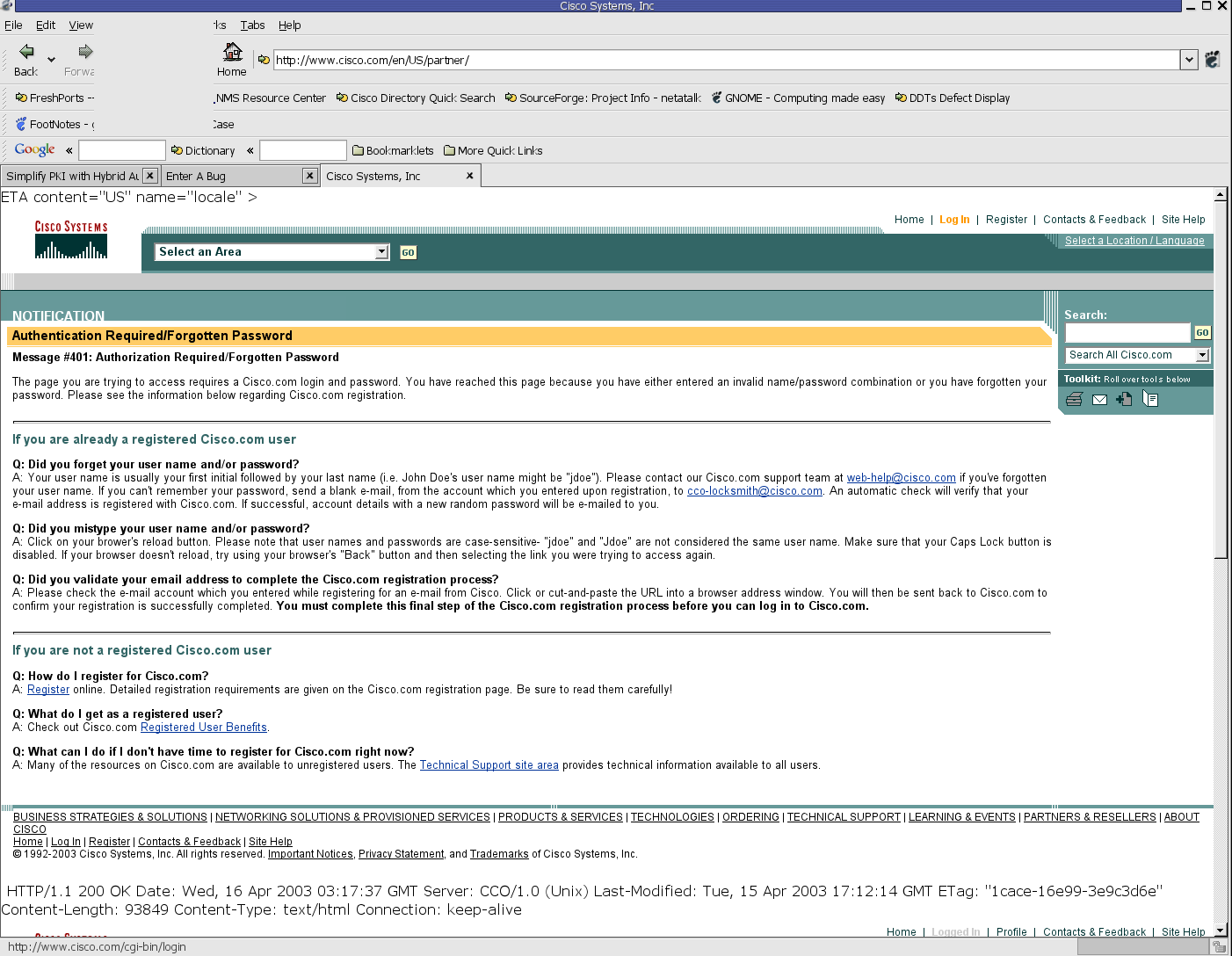
Task: Close the Cisco Systems, Inc tab
Action: click(x=469, y=176)
